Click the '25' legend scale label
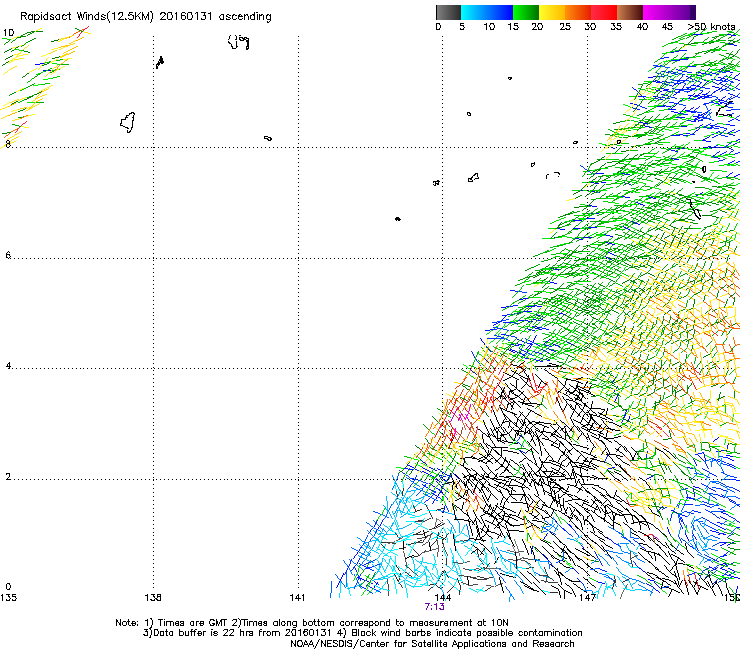The height and width of the screenshot is (650, 740). point(565,27)
